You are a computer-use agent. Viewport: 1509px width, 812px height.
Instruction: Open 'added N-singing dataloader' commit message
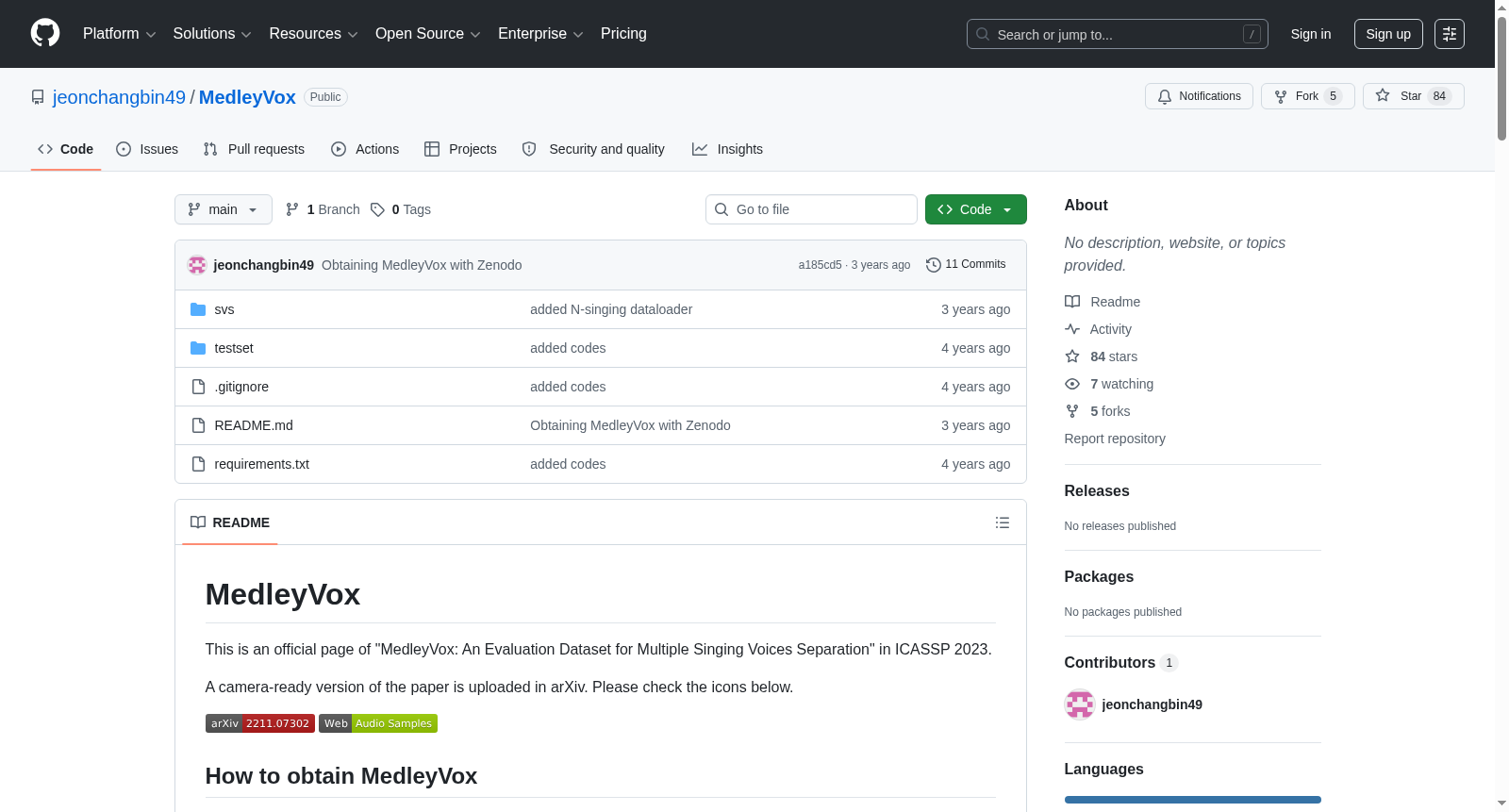pyautogui.click(x=611, y=309)
